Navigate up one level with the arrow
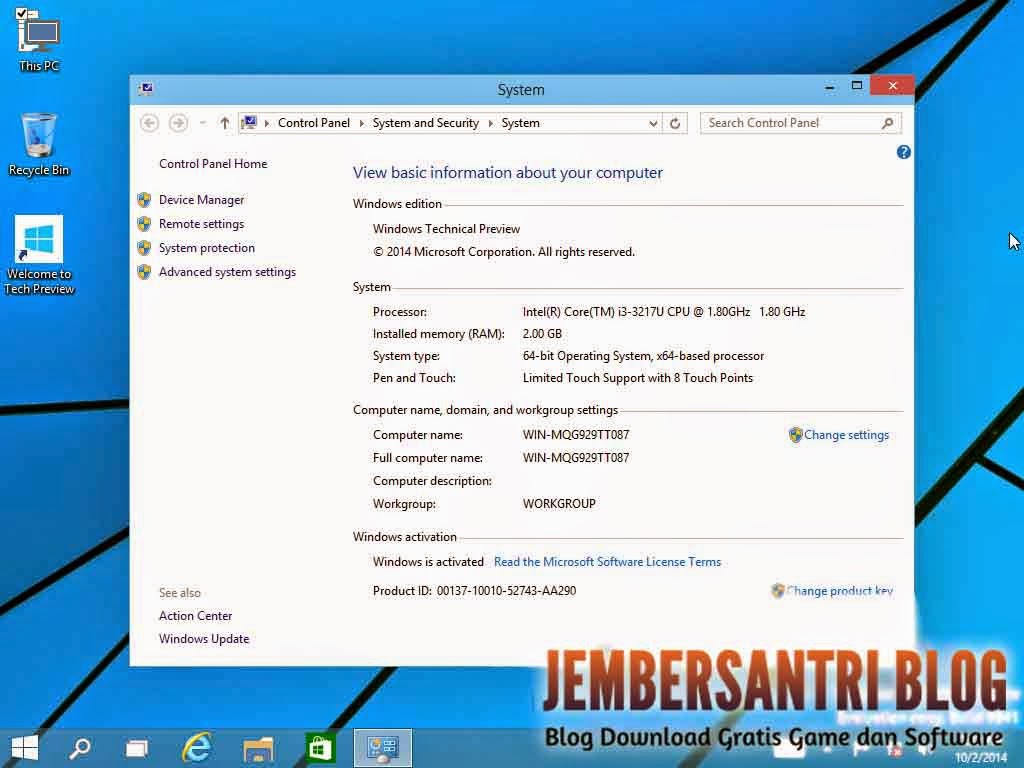This screenshot has width=1024, height=768. [224, 122]
